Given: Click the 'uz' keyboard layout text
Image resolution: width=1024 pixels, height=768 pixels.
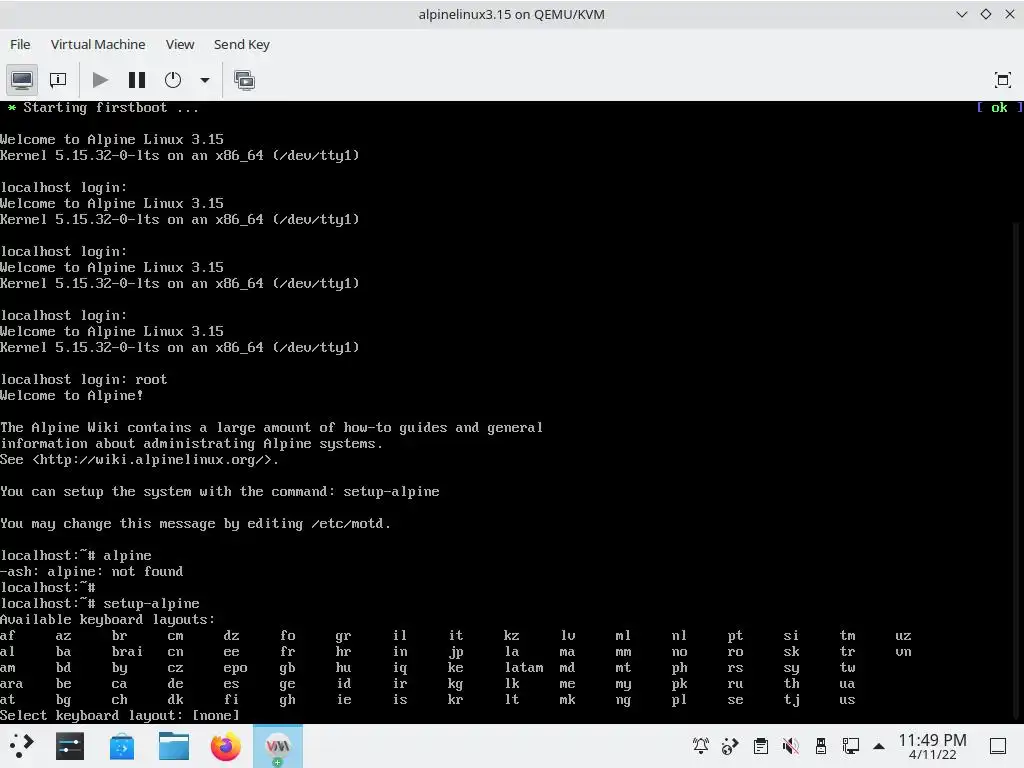Looking at the screenshot, I should [903, 635].
